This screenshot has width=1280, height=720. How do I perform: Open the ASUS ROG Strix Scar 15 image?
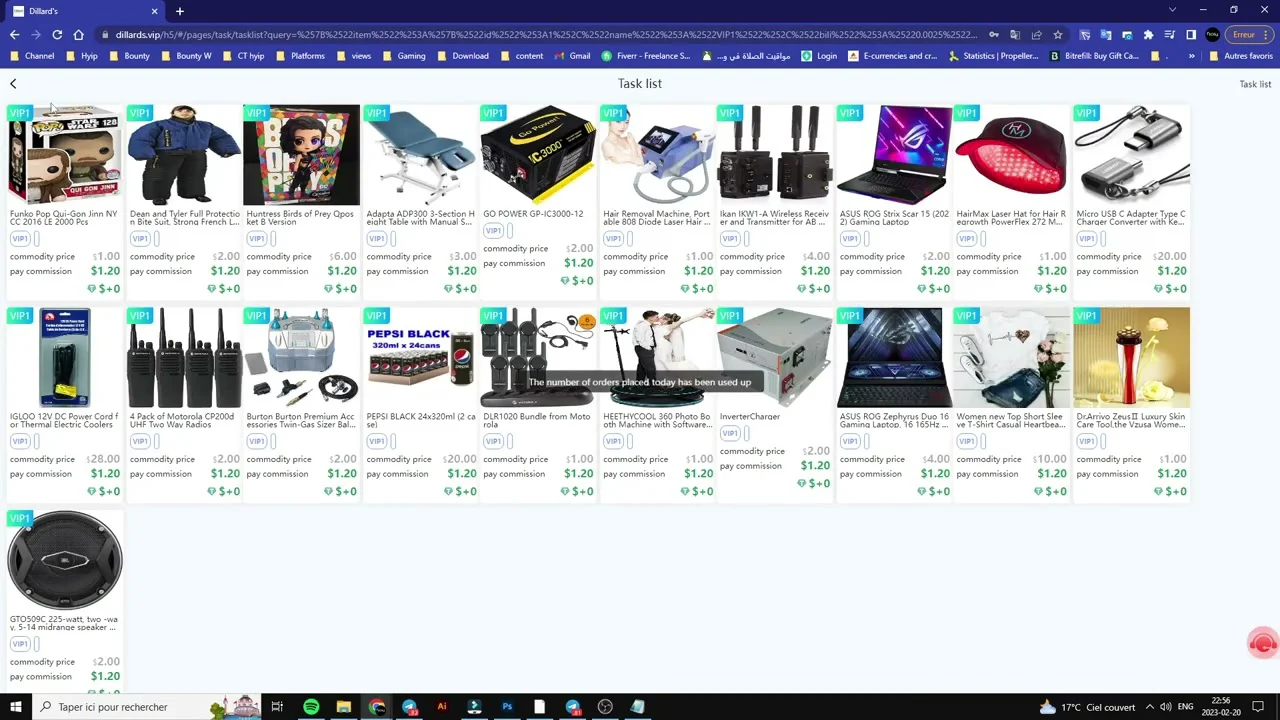tap(895, 155)
